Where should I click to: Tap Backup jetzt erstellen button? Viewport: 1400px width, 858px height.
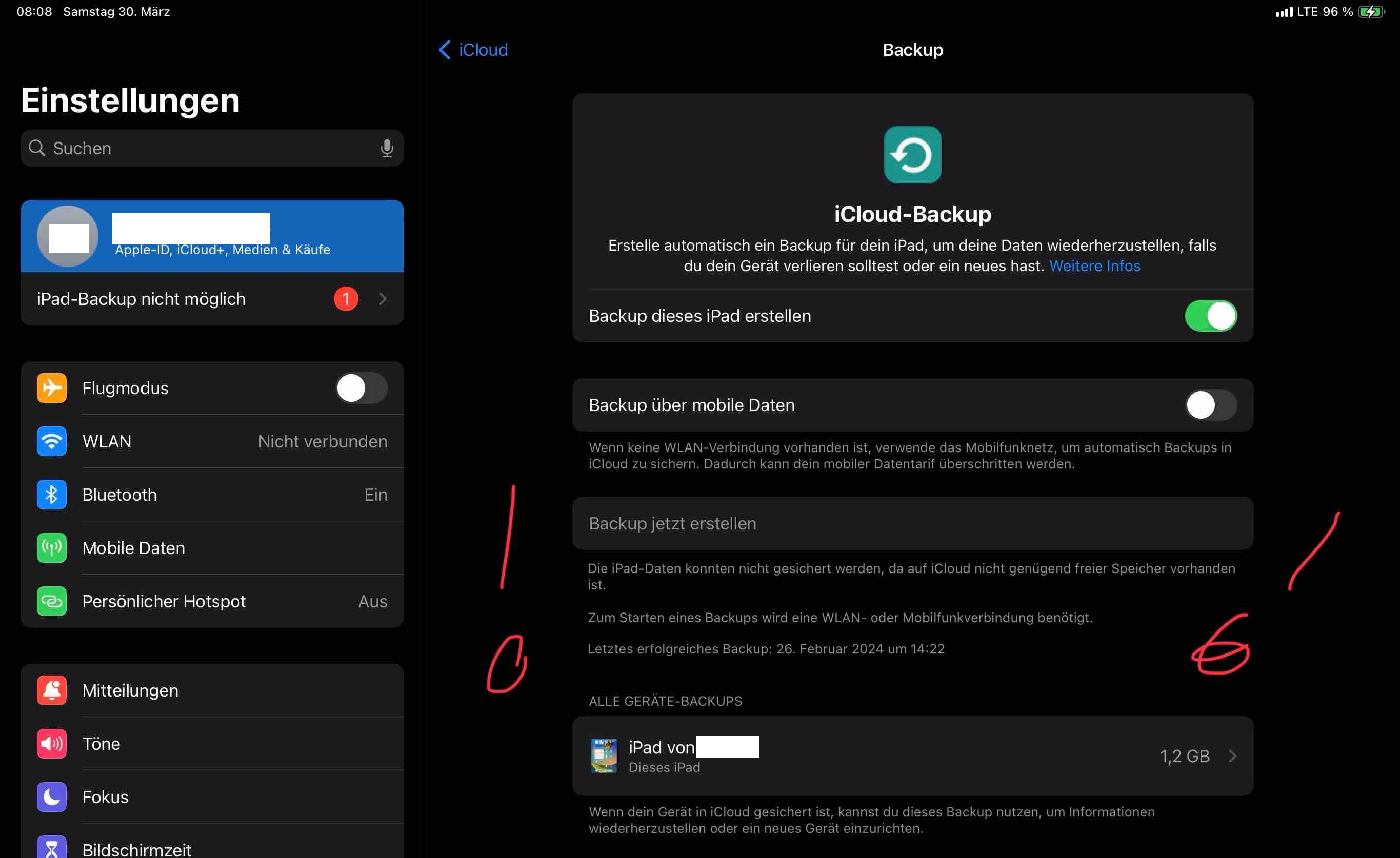672,523
